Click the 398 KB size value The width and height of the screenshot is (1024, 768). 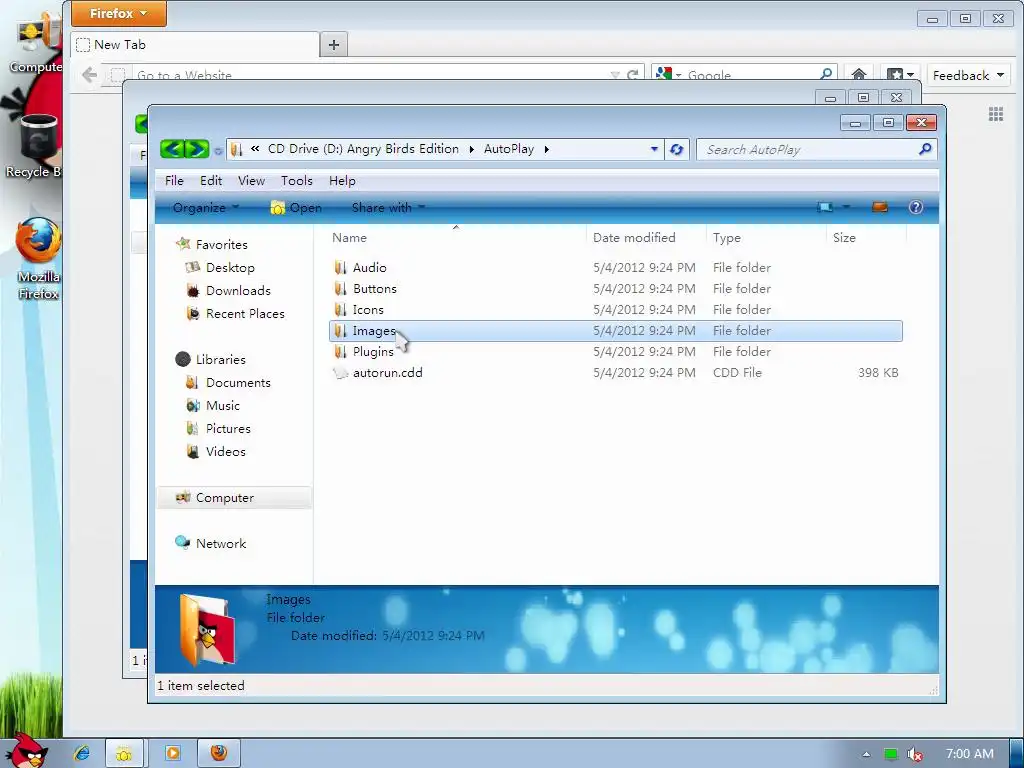point(878,373)
